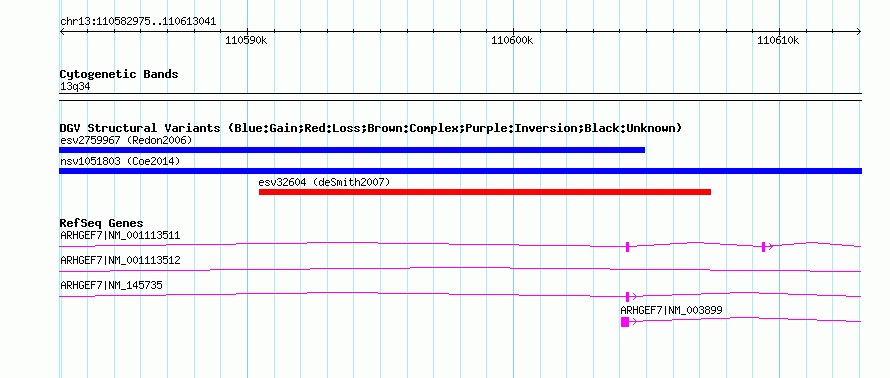Click the 110610k ruler label
890x378 pixels.
[778, 40]
